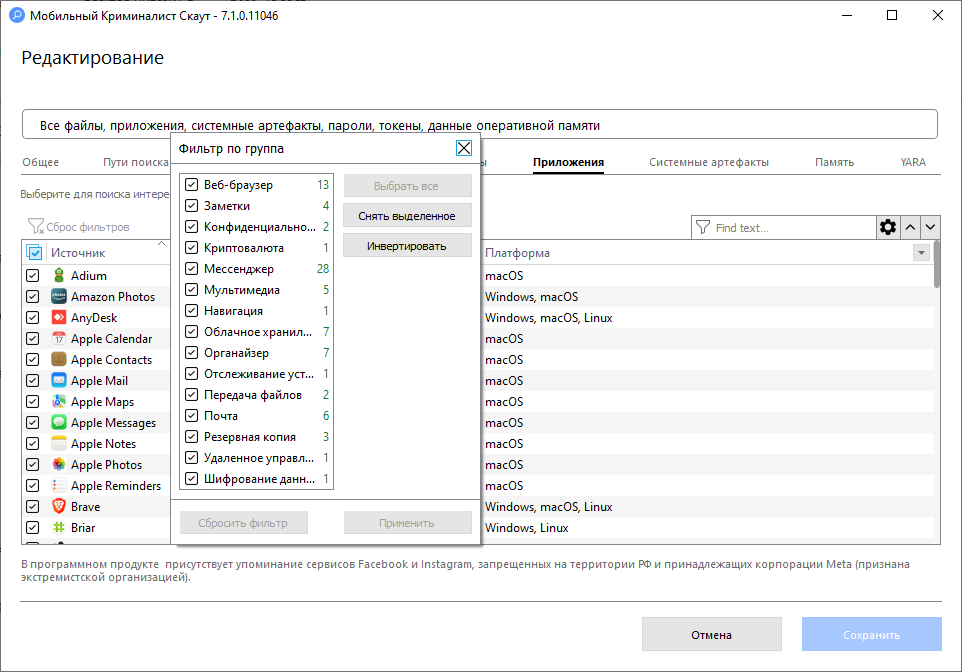
Task: Uncheck the Apple Mail row checkbox
Action: [x=33, y=381]
